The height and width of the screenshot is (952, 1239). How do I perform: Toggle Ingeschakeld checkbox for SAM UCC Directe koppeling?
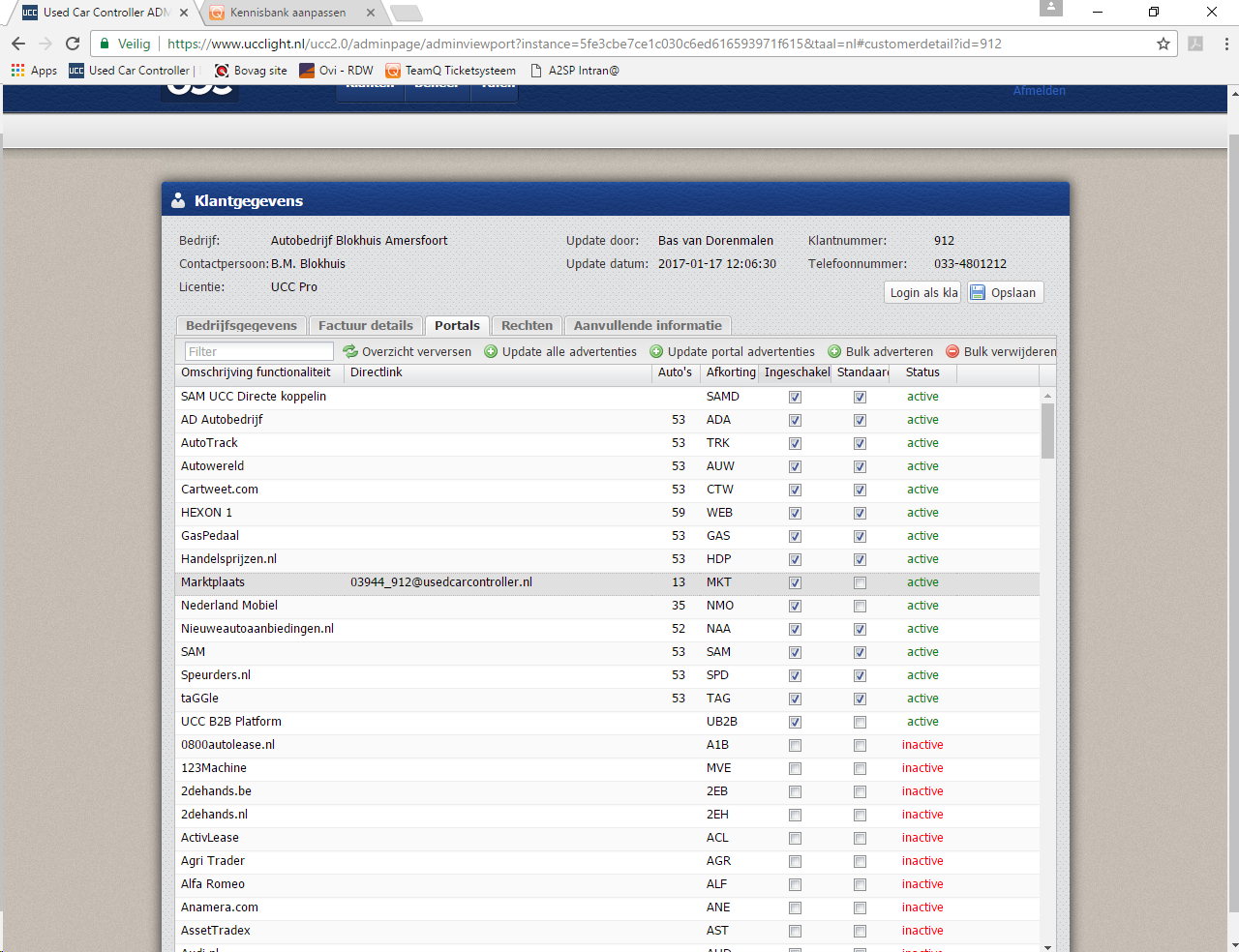pos(795,397)
